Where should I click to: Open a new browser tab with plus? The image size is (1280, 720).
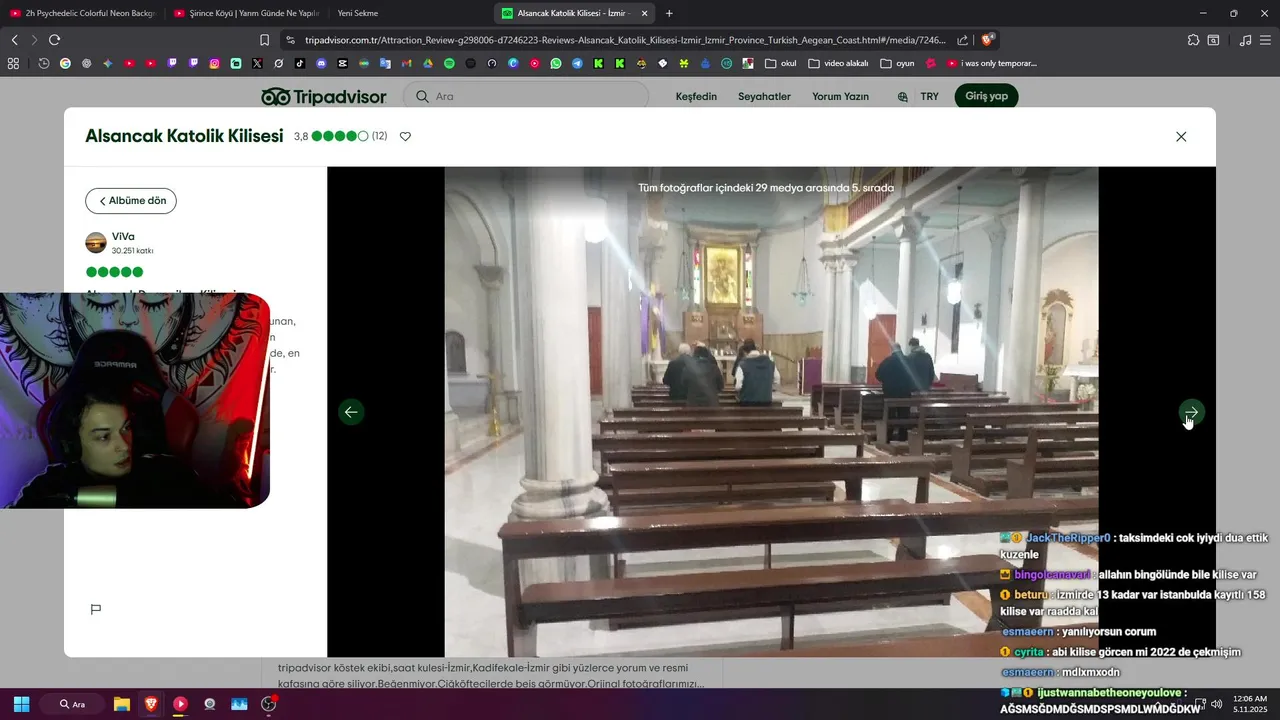point(669,13)
